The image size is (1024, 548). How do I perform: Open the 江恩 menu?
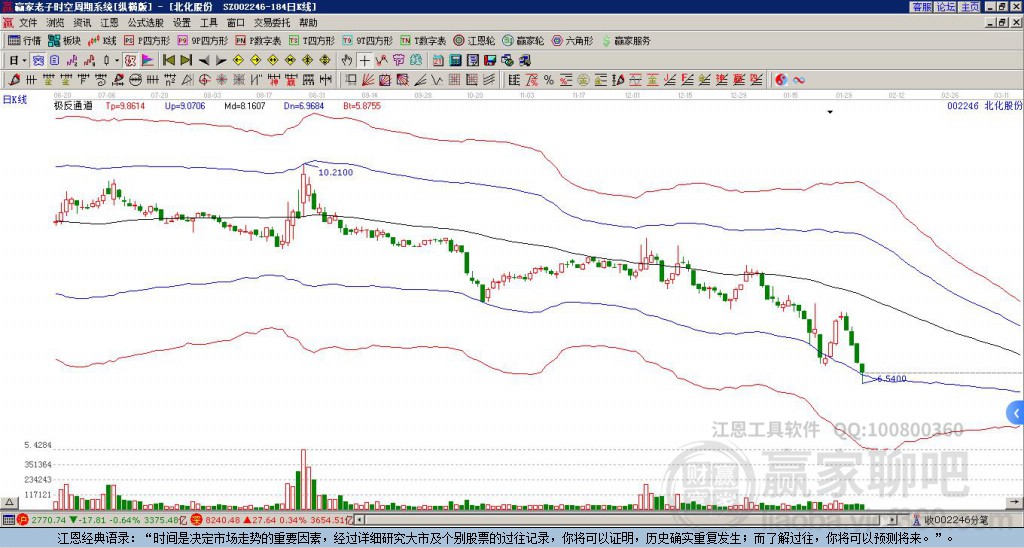pos(109,23)
